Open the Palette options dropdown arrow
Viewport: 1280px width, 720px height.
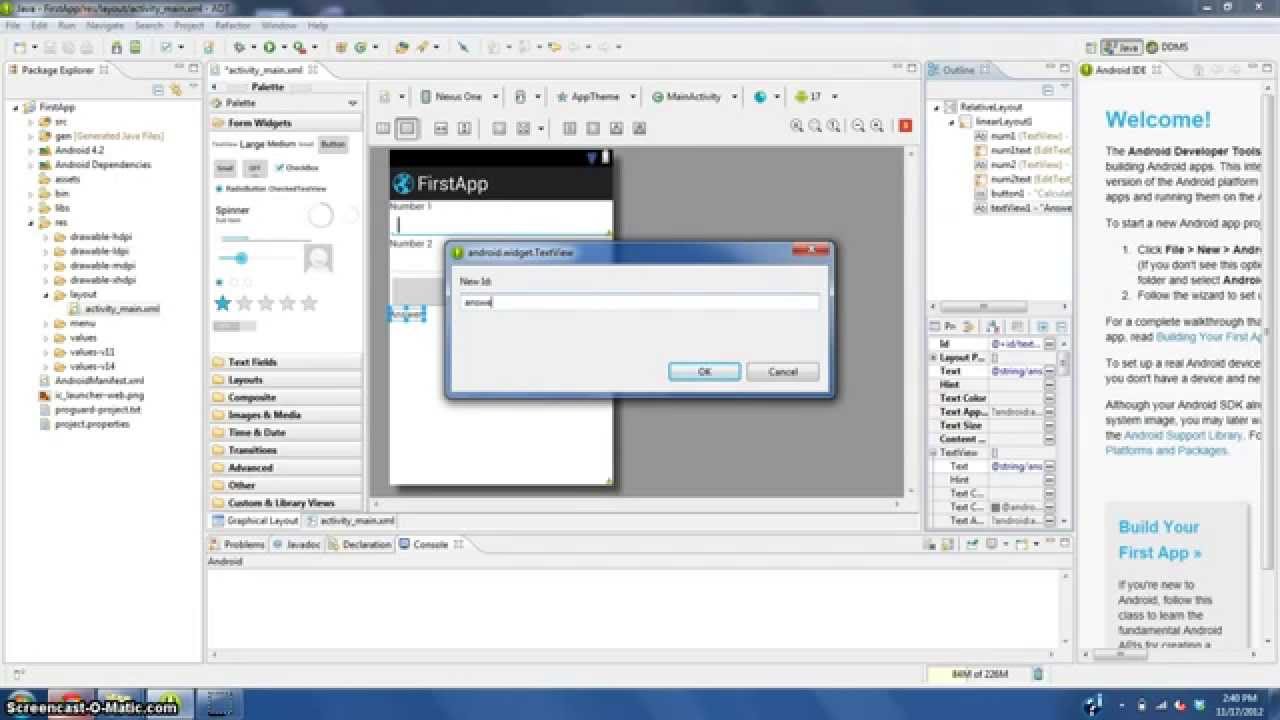click(352, 103)
